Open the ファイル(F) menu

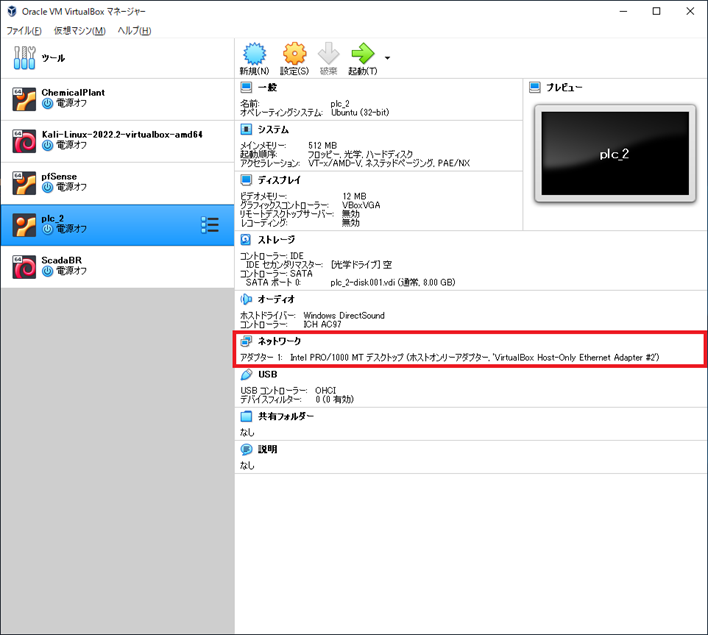[24, 31]
